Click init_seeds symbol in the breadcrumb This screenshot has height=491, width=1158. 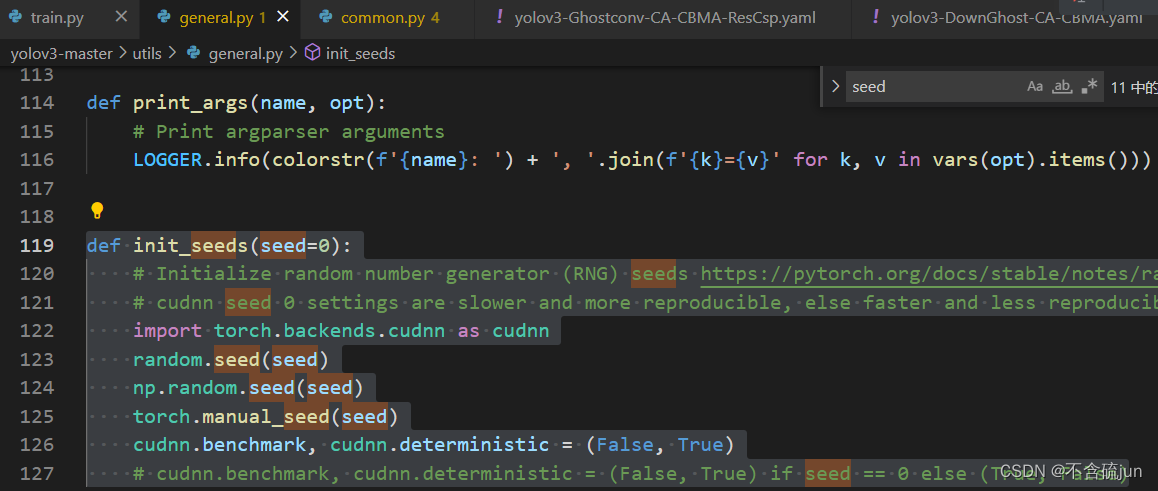click(x=360, y=53)
